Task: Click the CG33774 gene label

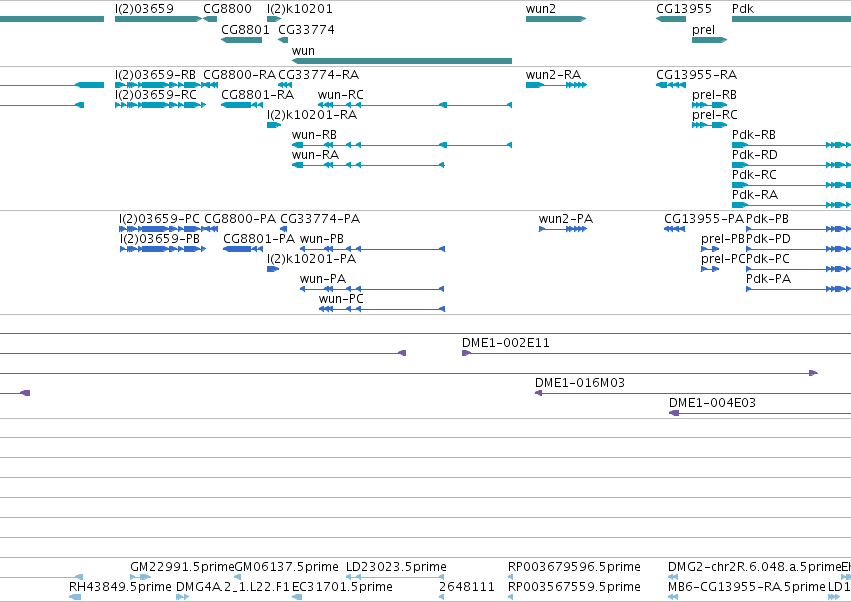Action: [306, 29]
